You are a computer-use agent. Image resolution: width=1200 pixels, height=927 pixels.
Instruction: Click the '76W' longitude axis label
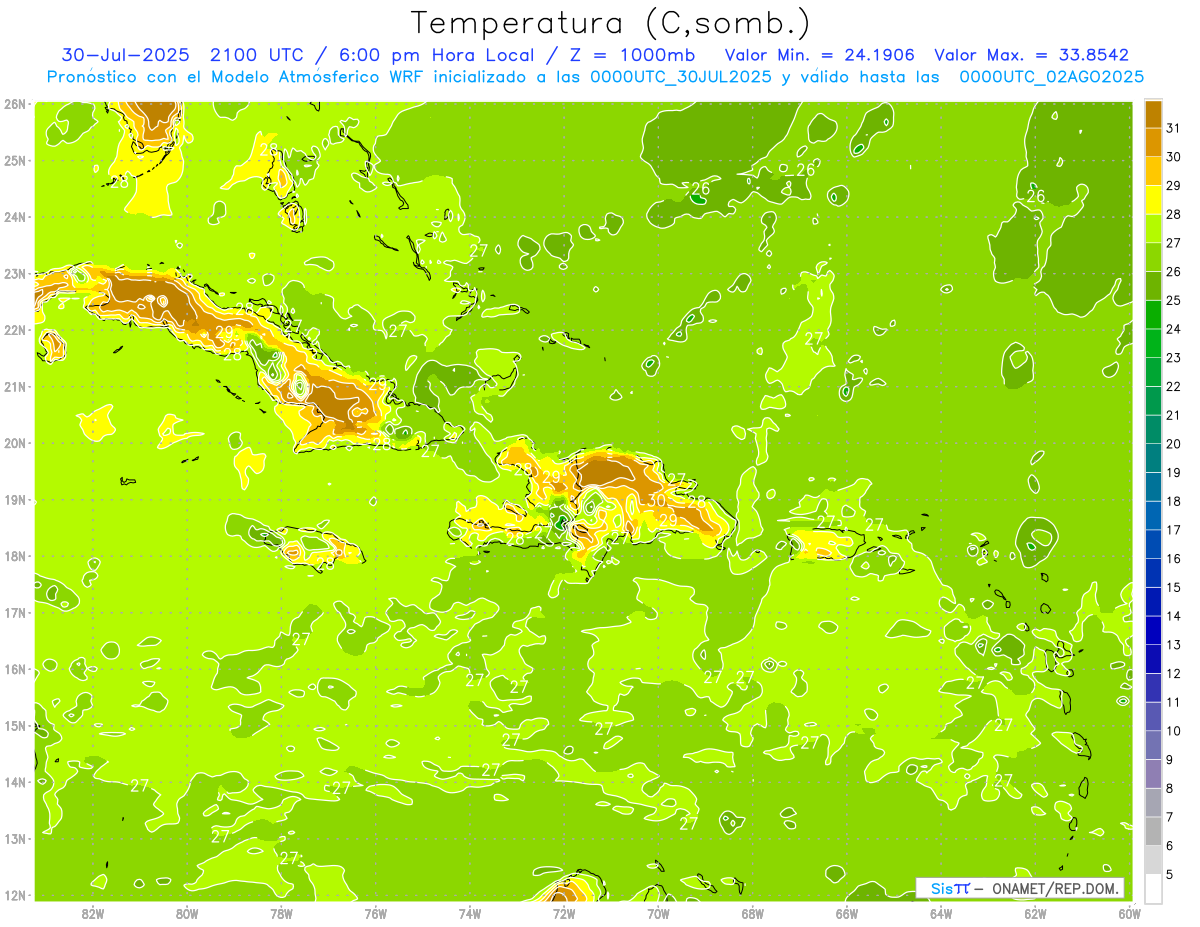[376, 913]
